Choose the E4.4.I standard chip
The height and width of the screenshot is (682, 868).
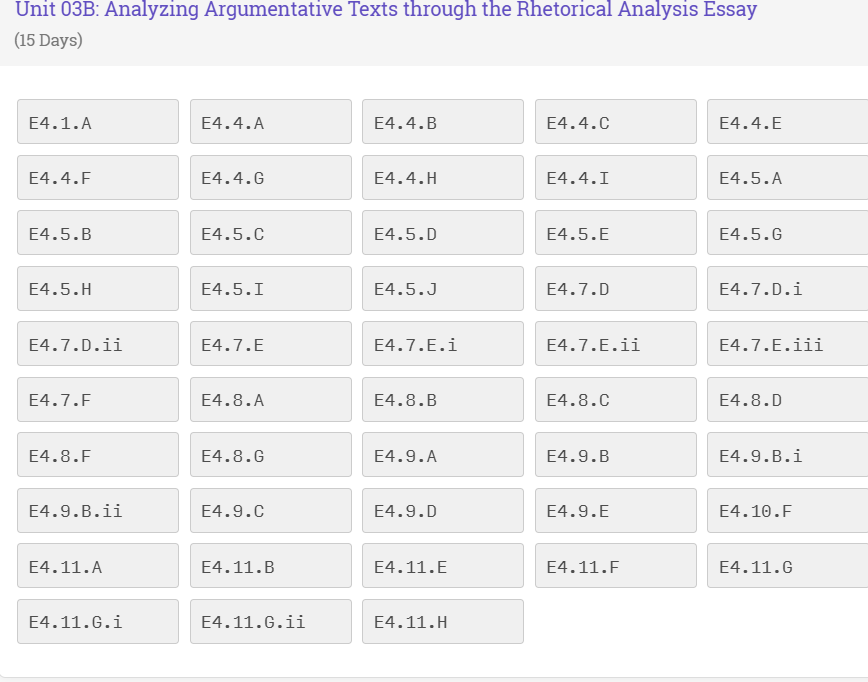pos(616,178)
